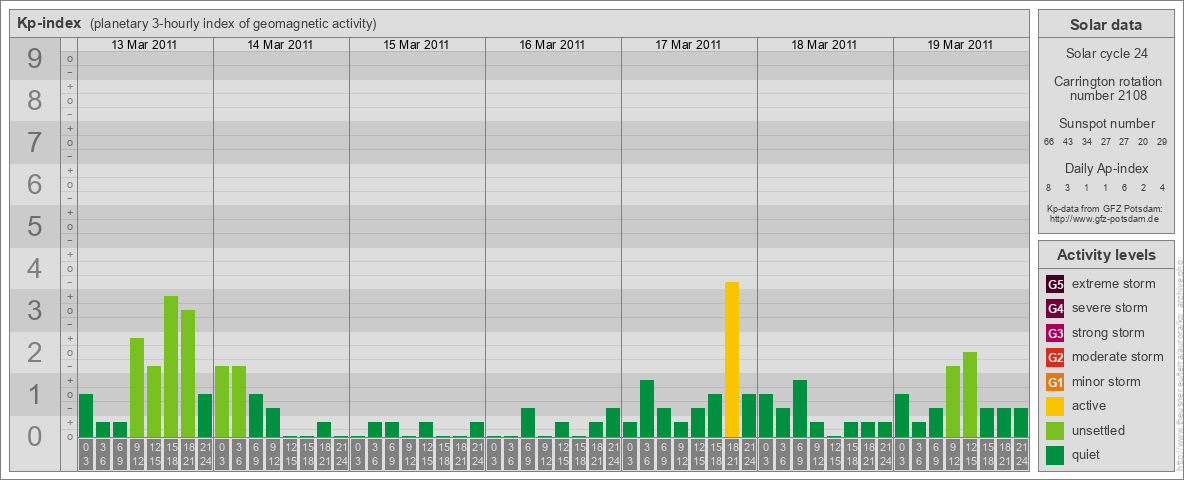Click the 'minor storm' legend label
Screen dimensions: 1184x480
pyautogui.click(x=1106, y=382)
